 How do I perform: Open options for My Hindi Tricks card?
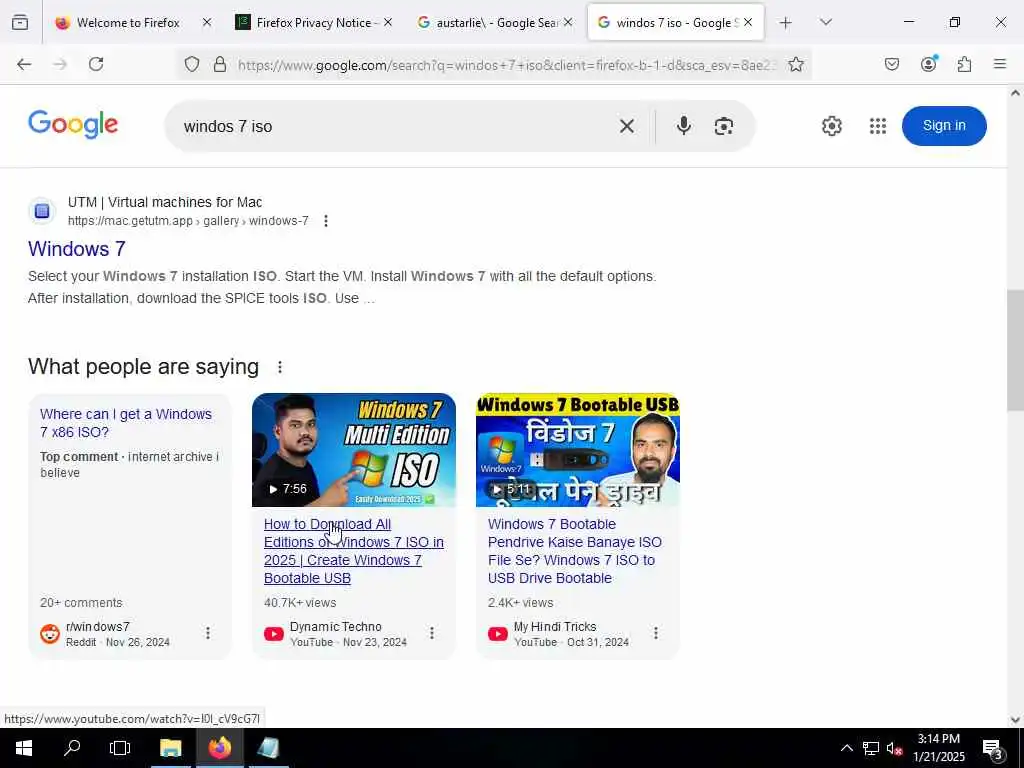[656, 633]
